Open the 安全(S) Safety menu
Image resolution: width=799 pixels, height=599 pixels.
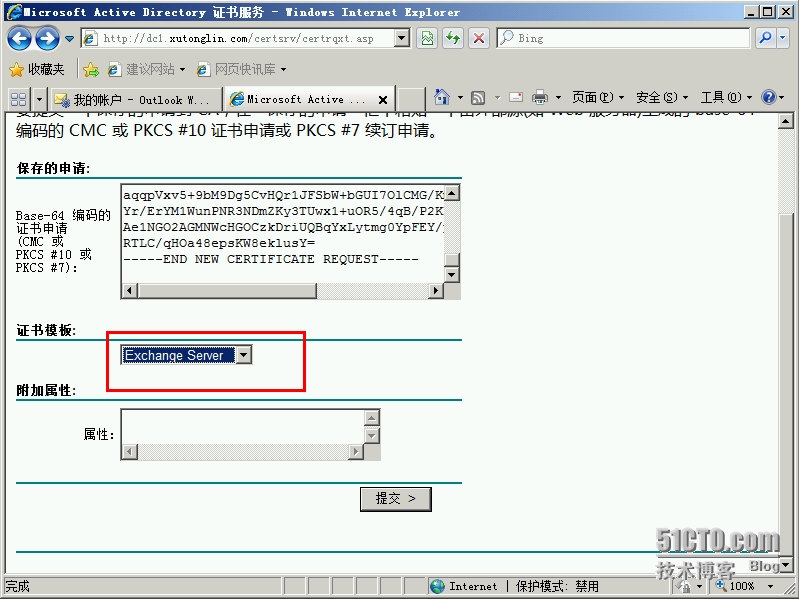661,97
